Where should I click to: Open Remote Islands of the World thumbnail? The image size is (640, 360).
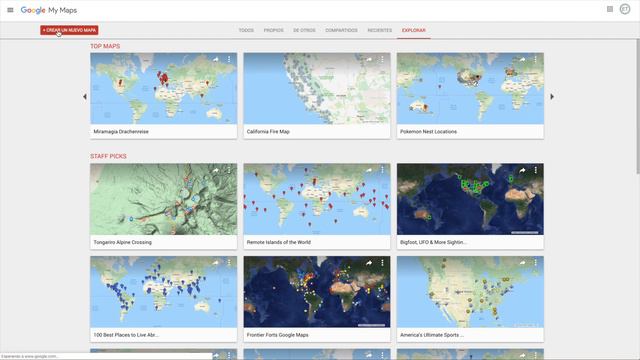pos(317,199)
